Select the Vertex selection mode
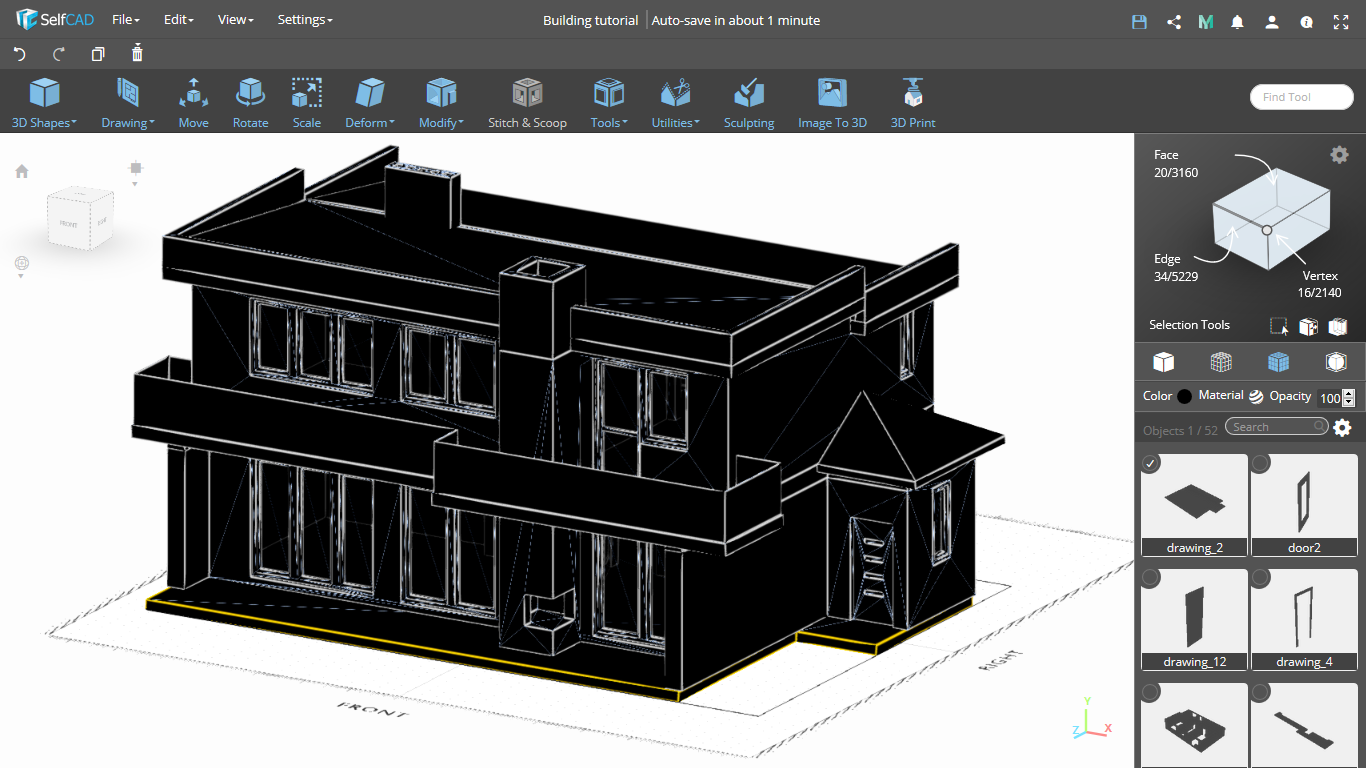The width and height of the screenshot is (1366, 768). coord(1318,284)
